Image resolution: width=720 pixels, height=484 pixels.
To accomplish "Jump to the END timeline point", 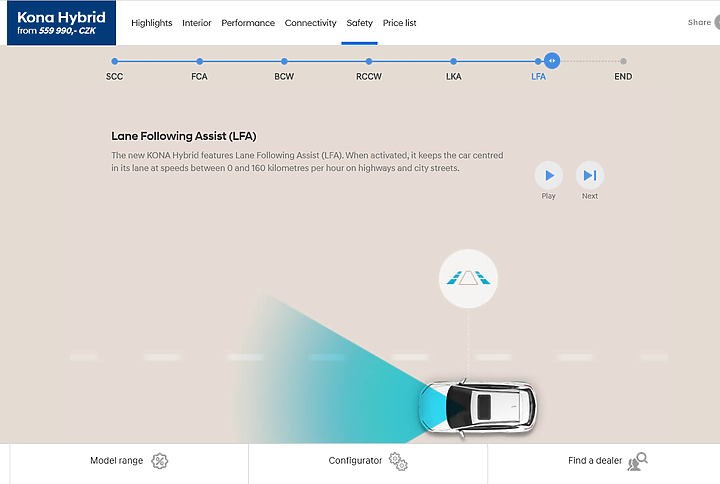I will [623, 61].
